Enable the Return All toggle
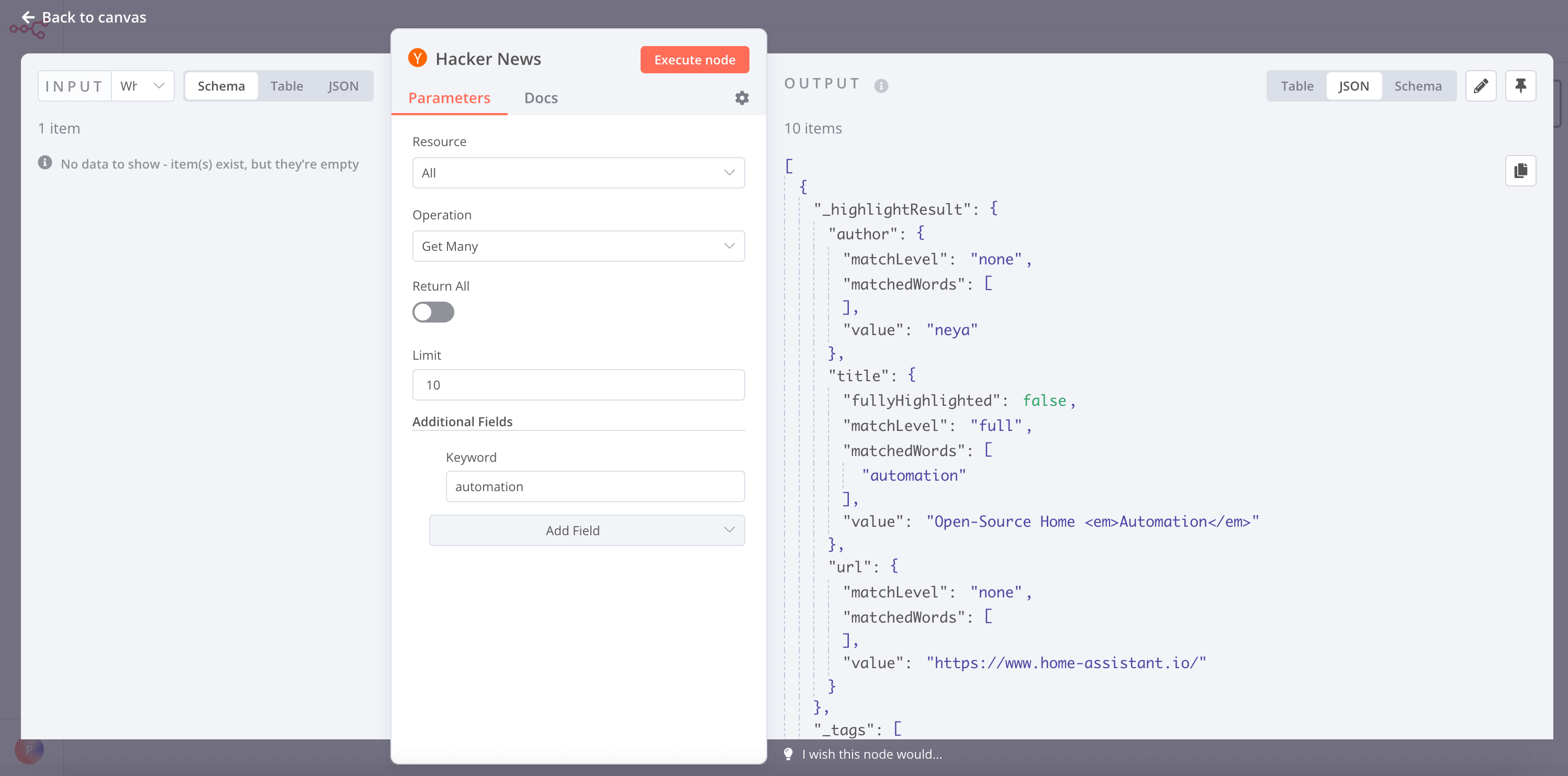Screen dimensions: 1568x776 (x=433, y=312)
